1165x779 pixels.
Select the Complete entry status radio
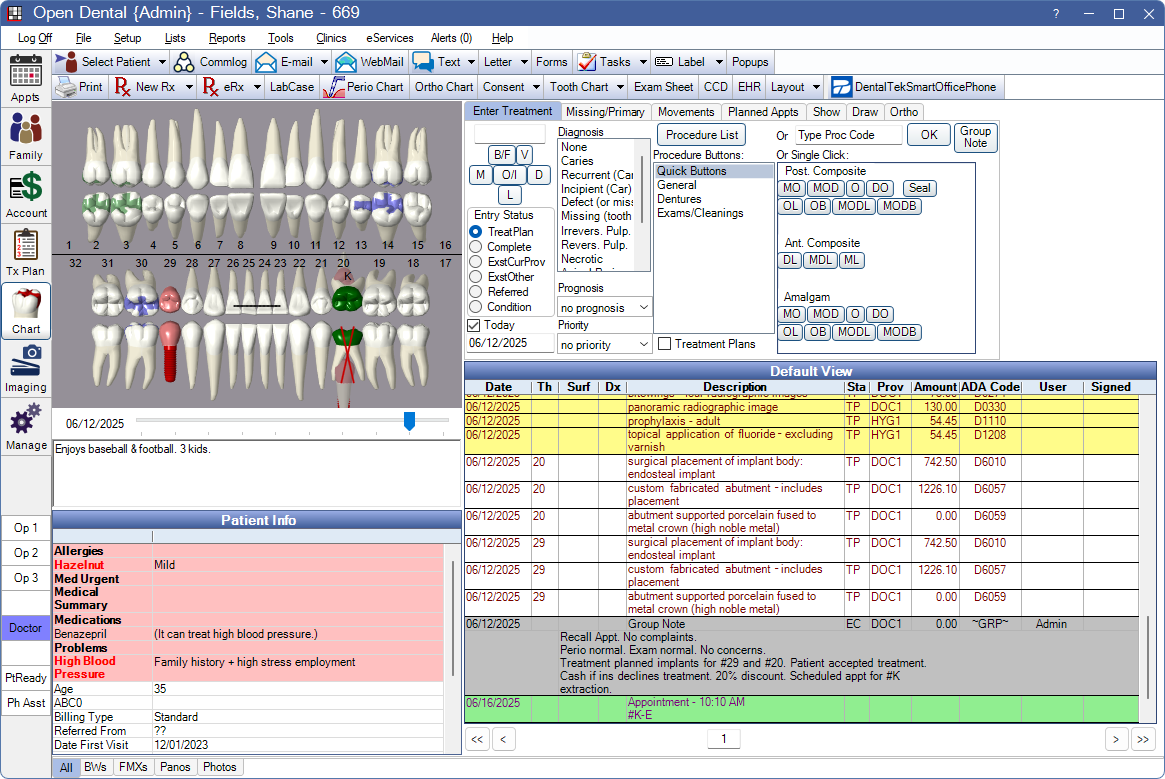476,247
